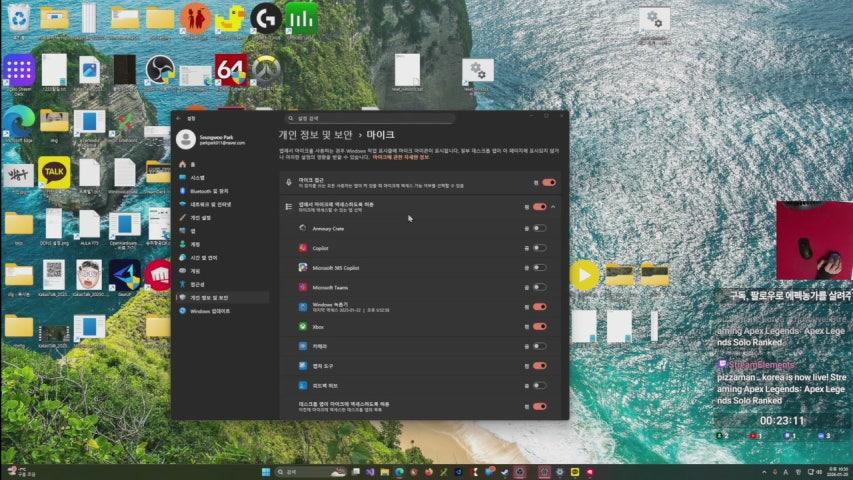Toggle the desktop apps microphone access switch

pyautogui.click(x=540, y=407)
